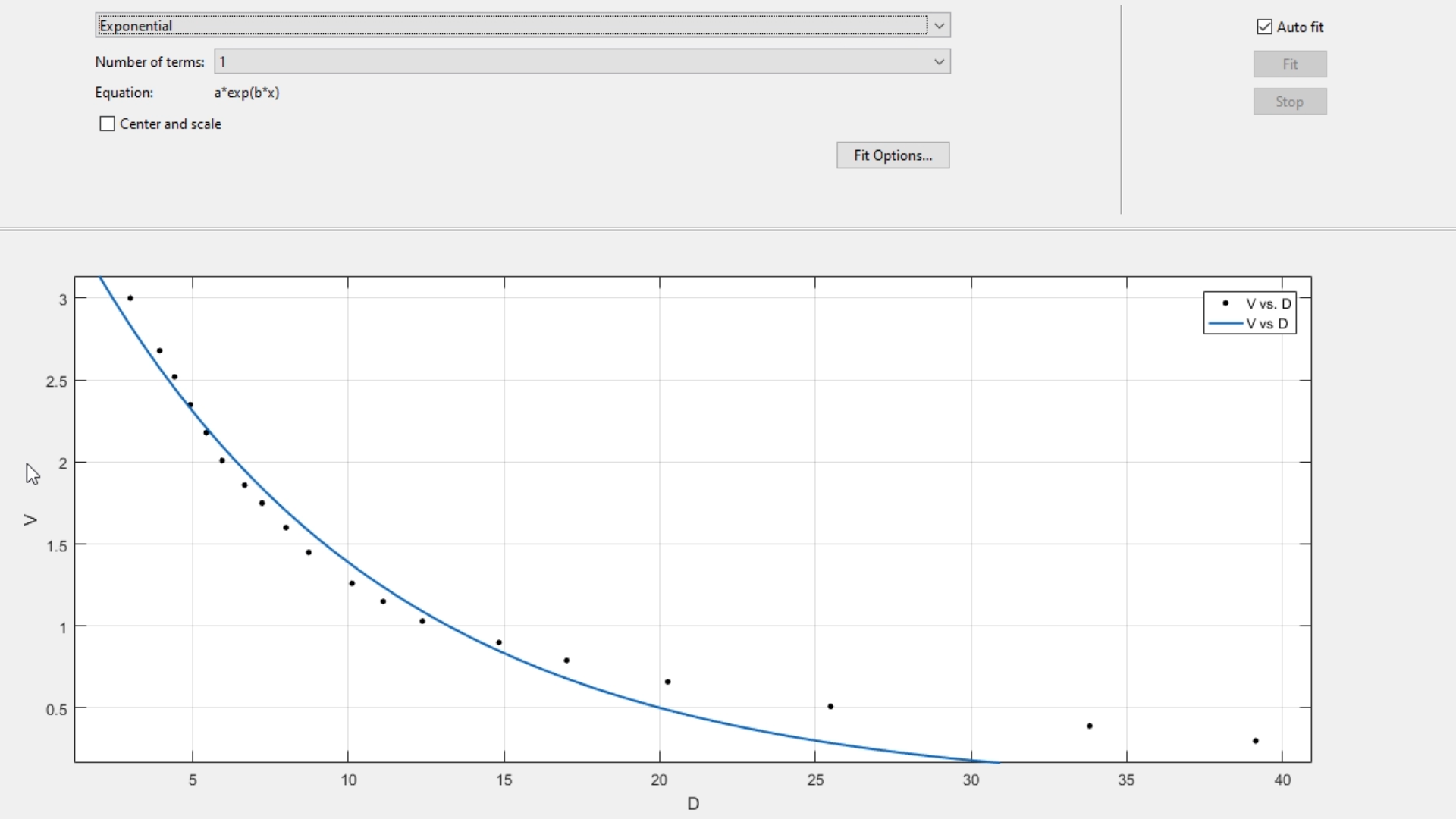
Task: Click the rightmost data point near D equals 40
Action: 1255,741
